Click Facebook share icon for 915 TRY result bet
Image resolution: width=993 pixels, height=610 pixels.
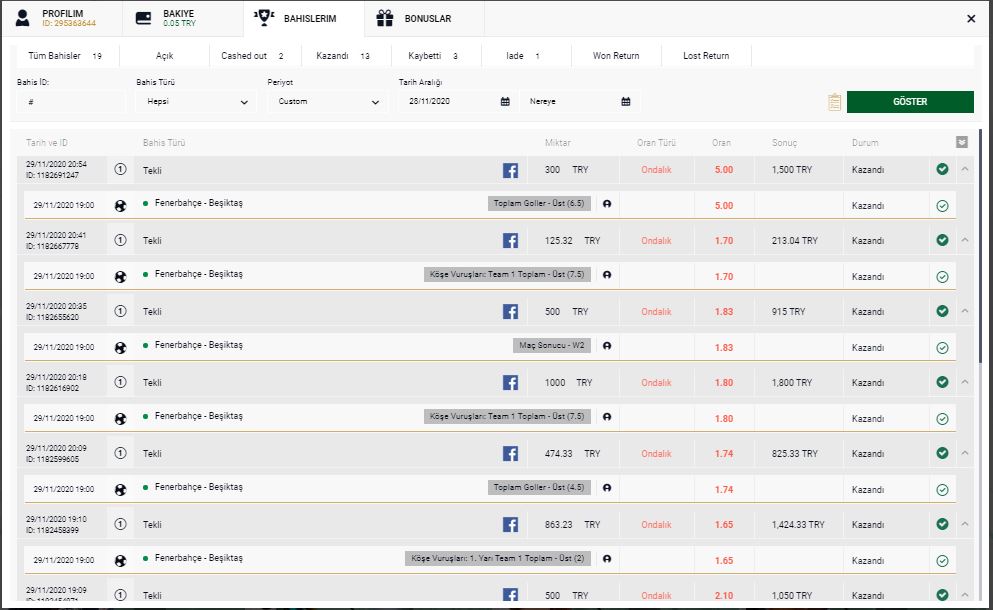click(510, 312)
